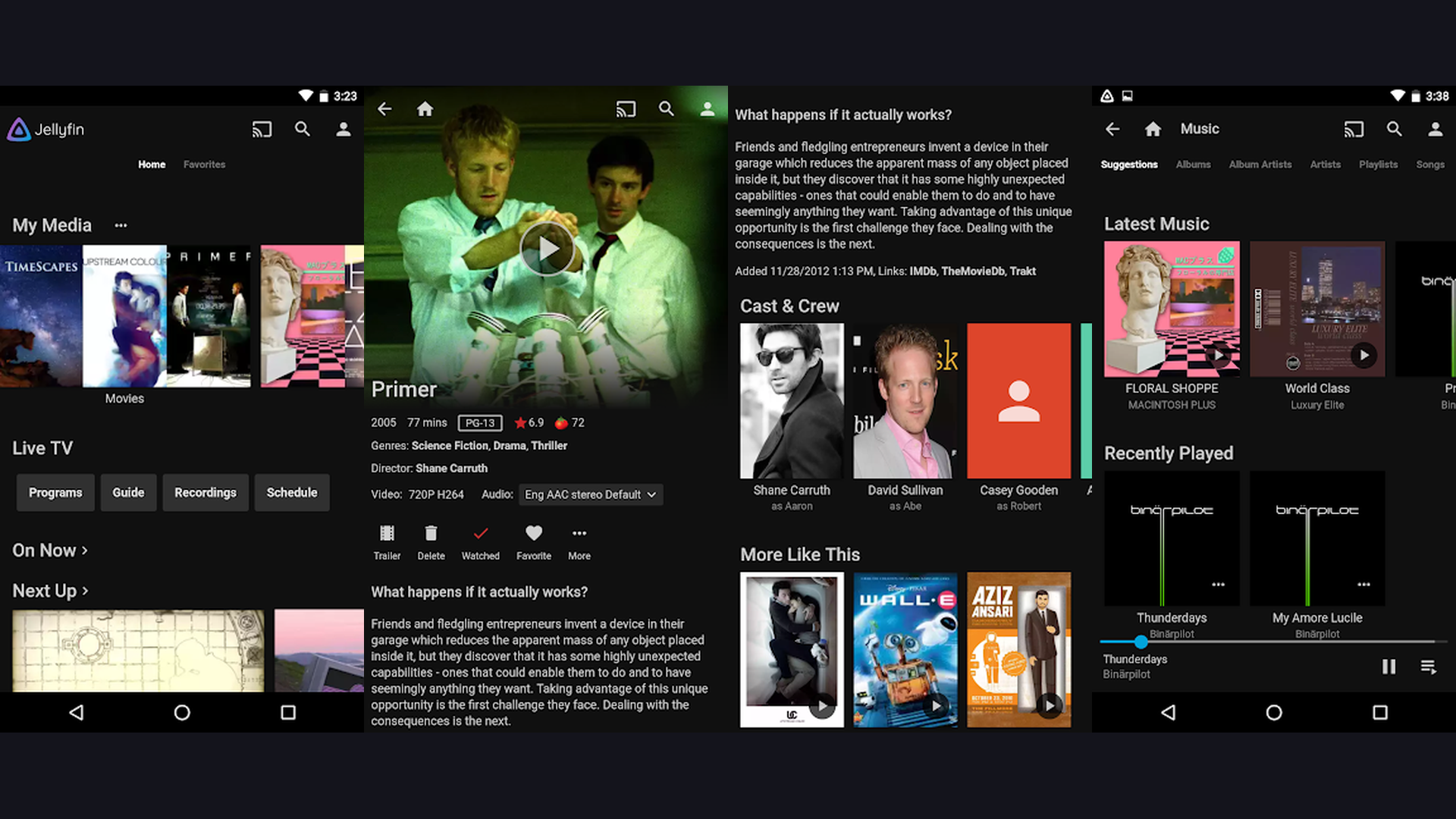Pause the Thunderdays track
Viewport: 1456px width, 819px height.
1389,667
